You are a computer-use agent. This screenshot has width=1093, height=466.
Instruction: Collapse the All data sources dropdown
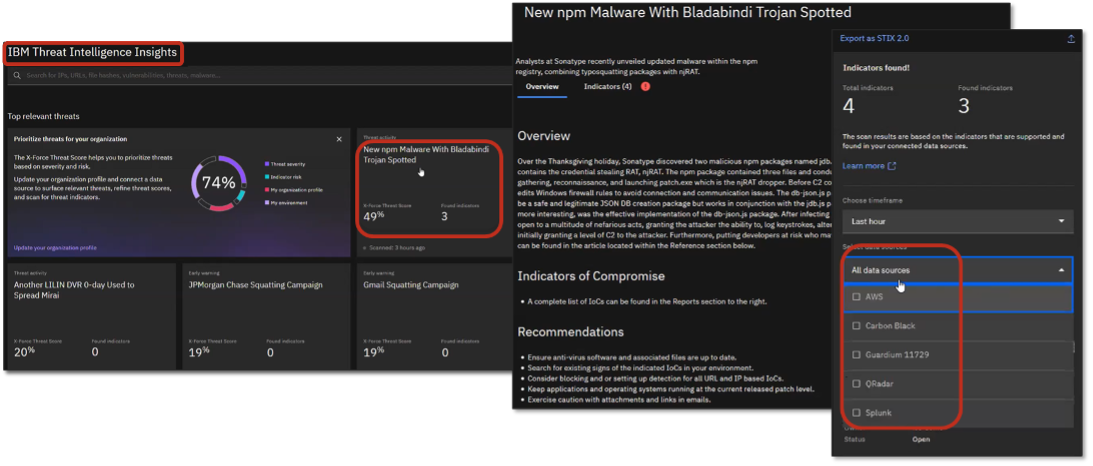tap(958, 270)
